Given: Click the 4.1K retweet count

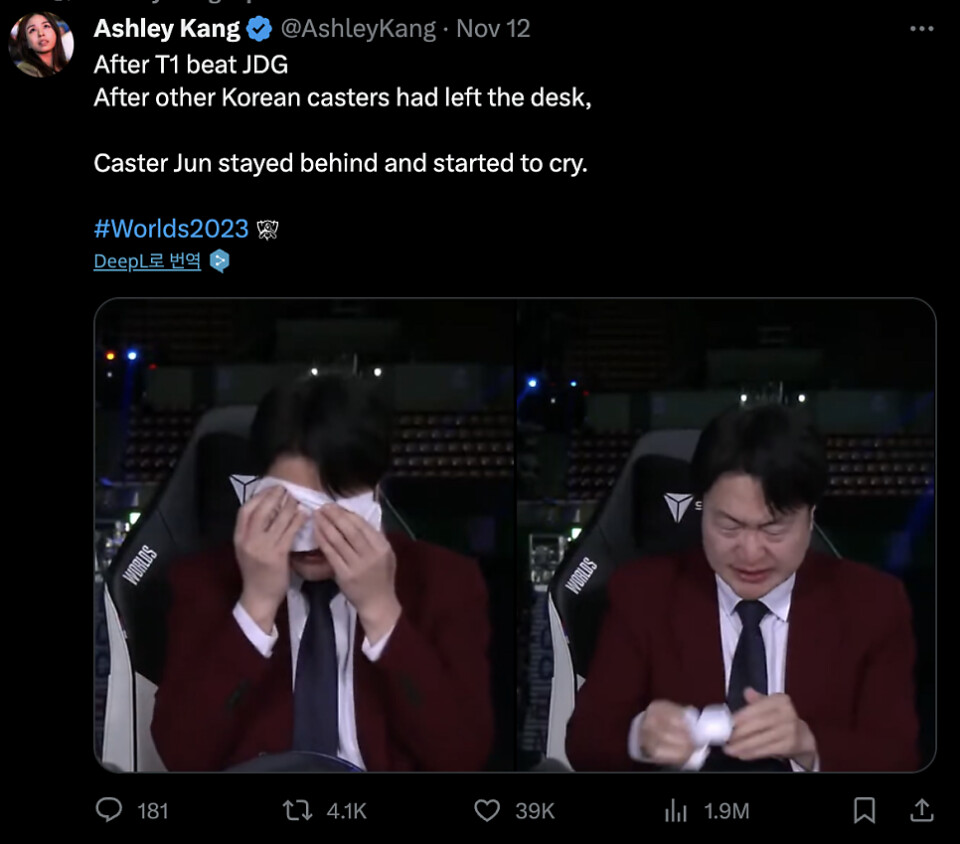Looking at the screenshot, I should pyautogui.click(x=347, y=810).
